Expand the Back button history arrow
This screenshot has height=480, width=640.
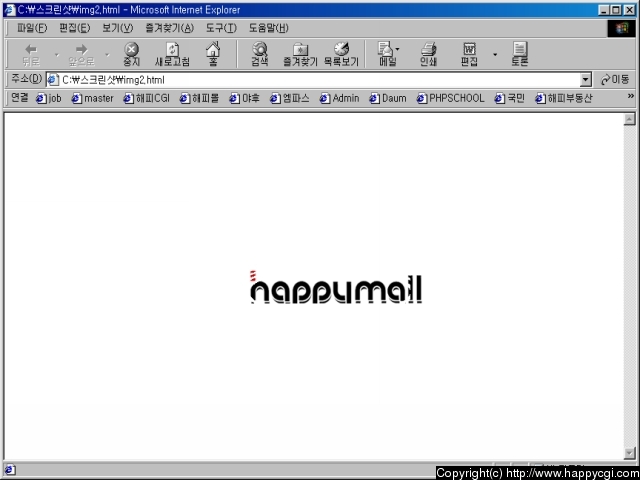click(x=57, y=55)
